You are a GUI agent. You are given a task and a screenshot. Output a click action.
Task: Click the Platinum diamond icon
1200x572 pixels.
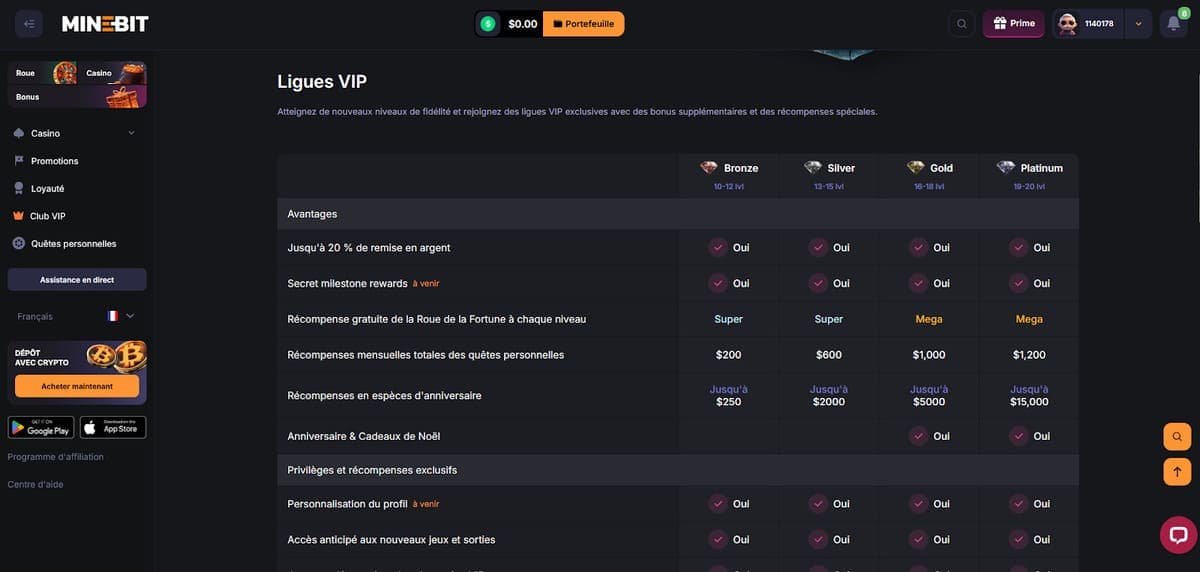1005,168
